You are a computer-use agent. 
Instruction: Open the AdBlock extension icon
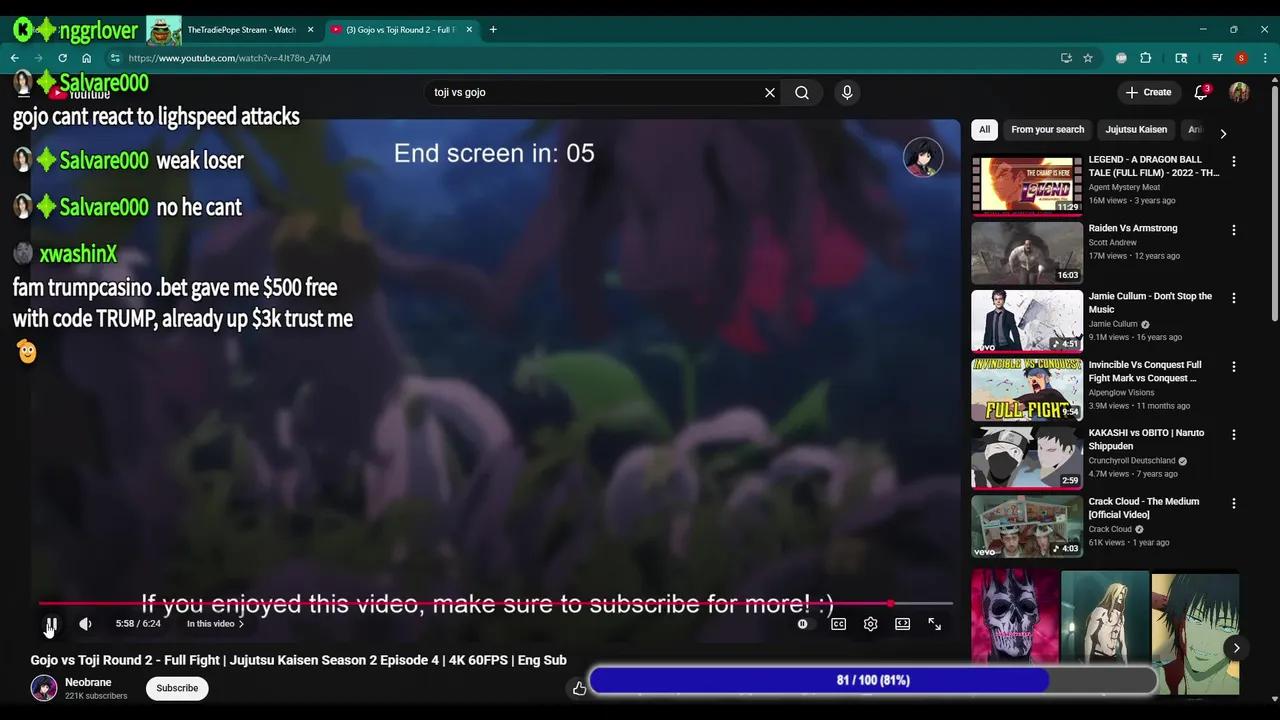point(1121,58)
